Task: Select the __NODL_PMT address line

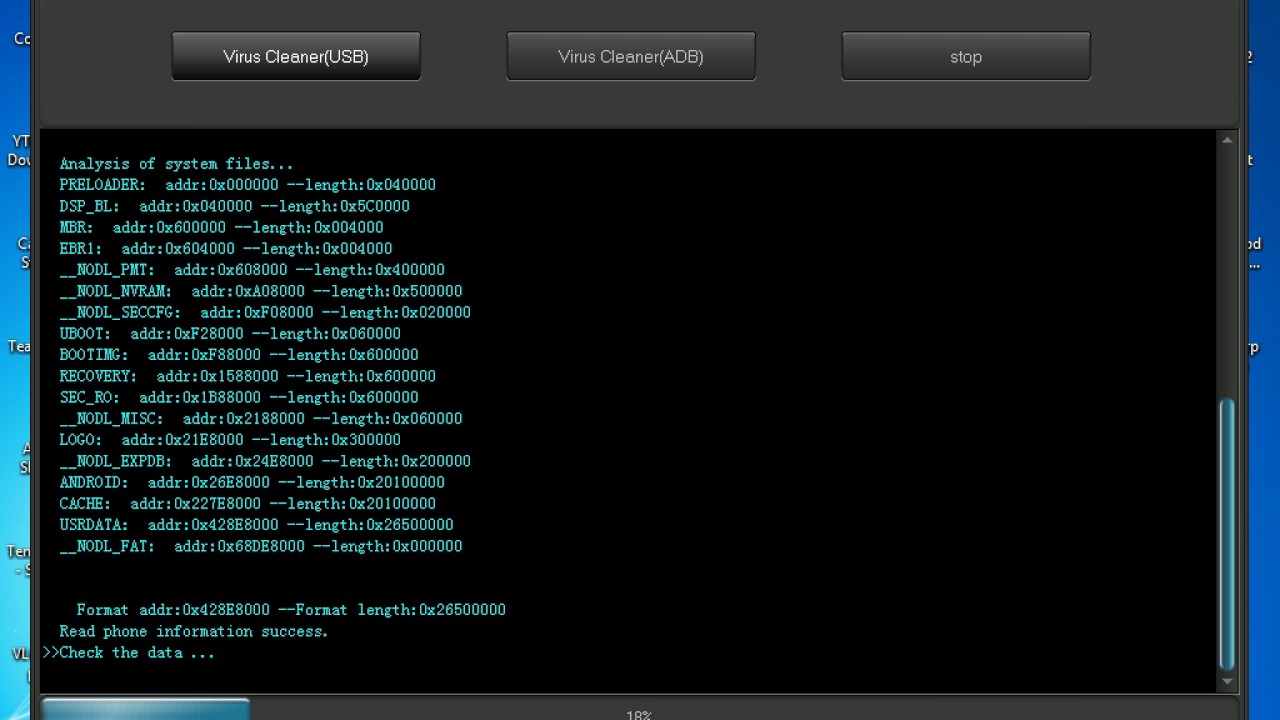Action: click(x=252, y=270)
